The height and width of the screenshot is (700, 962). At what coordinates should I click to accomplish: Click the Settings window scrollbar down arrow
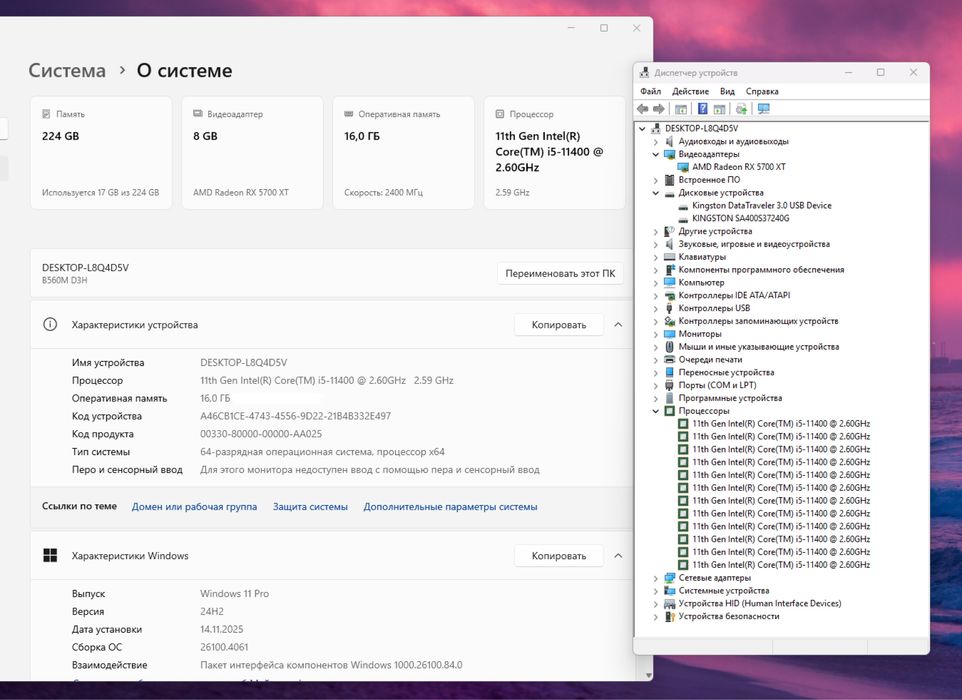coord(648,675)
